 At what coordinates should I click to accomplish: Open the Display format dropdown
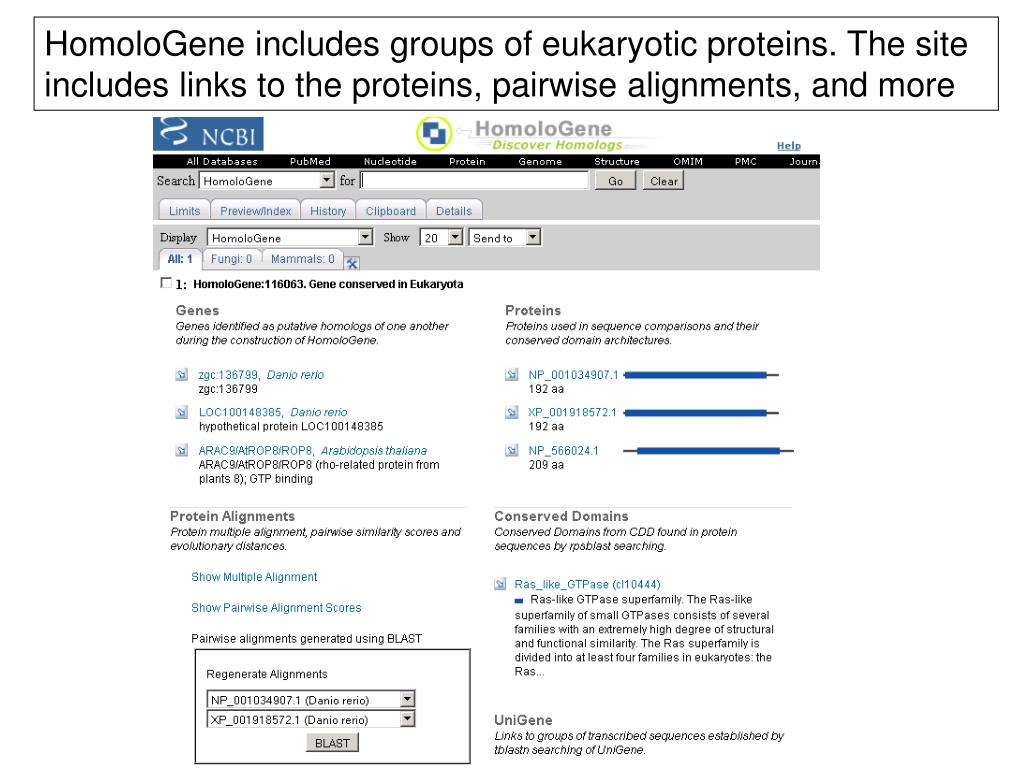(366, 237)
